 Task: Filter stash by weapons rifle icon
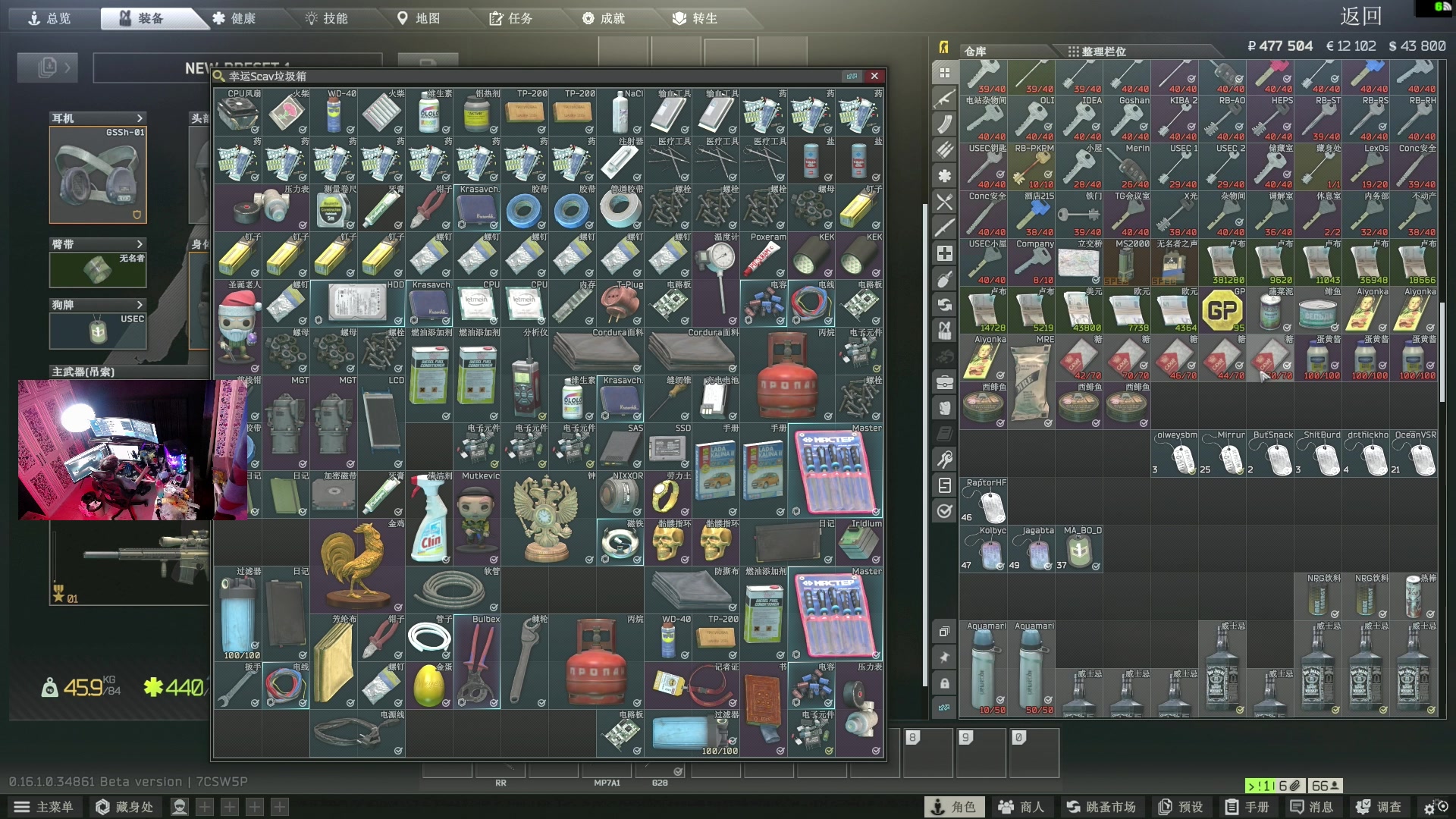[944, 99]
